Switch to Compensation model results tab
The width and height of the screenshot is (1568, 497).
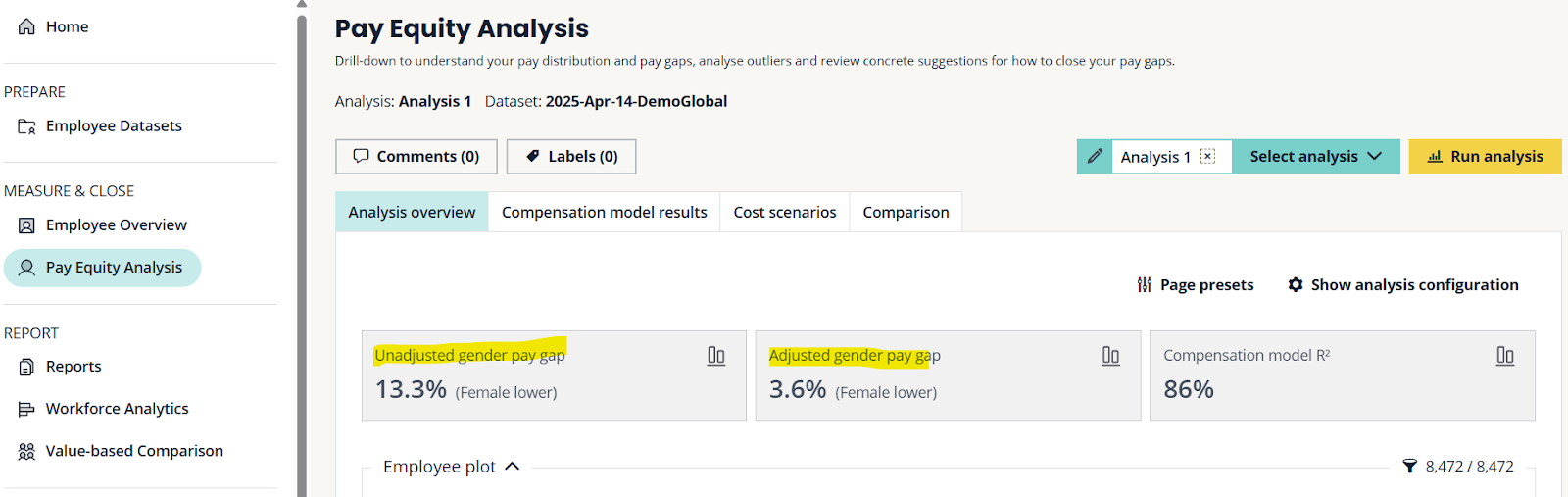click(604, 213)
